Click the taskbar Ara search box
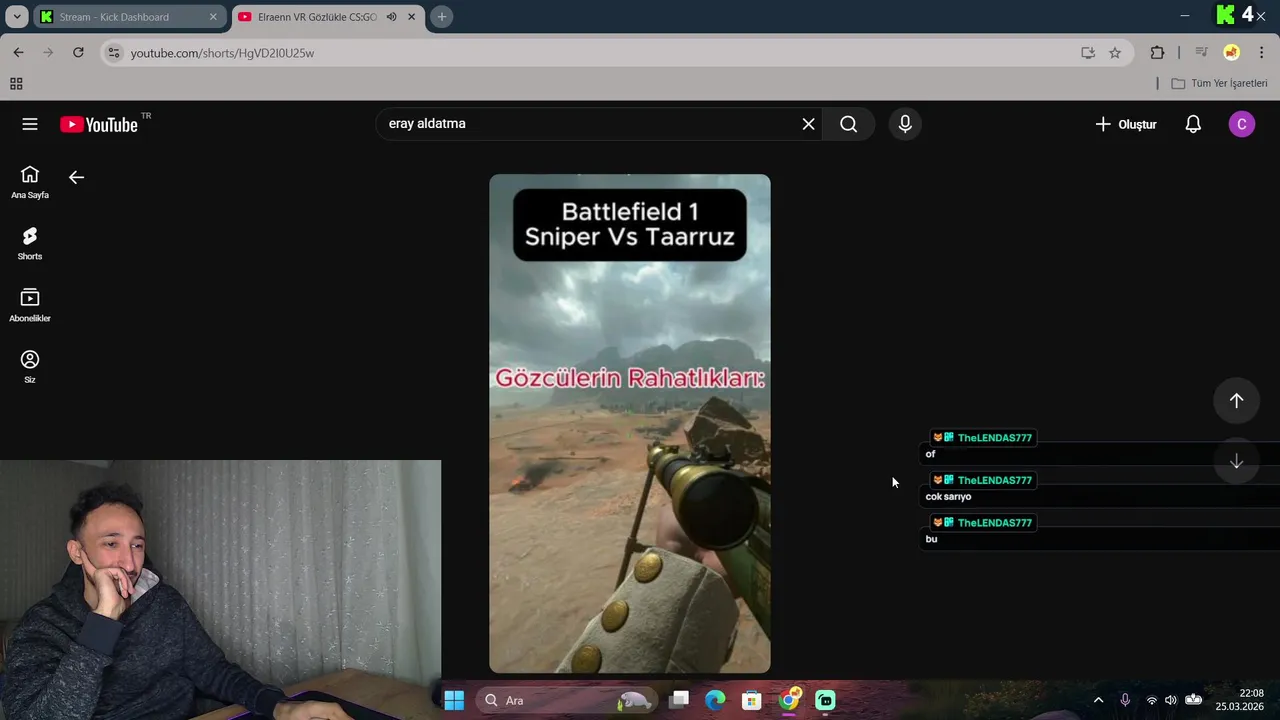This screenshot has width=1280, height=720. click(566, 700)
